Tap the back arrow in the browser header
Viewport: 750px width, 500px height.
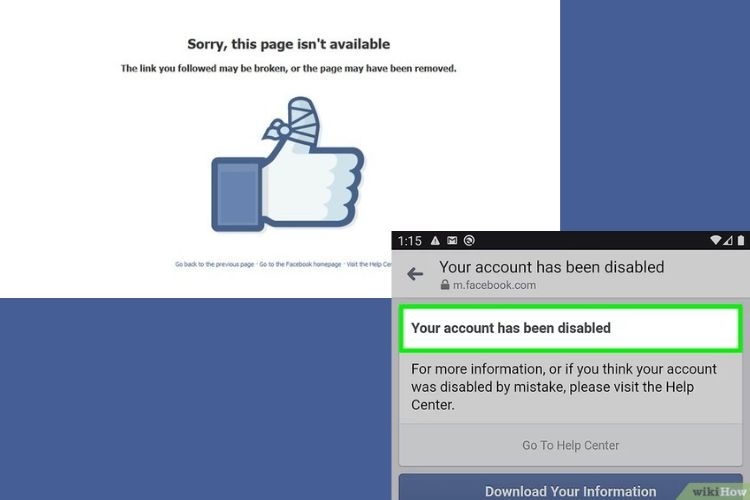(415, 274)
